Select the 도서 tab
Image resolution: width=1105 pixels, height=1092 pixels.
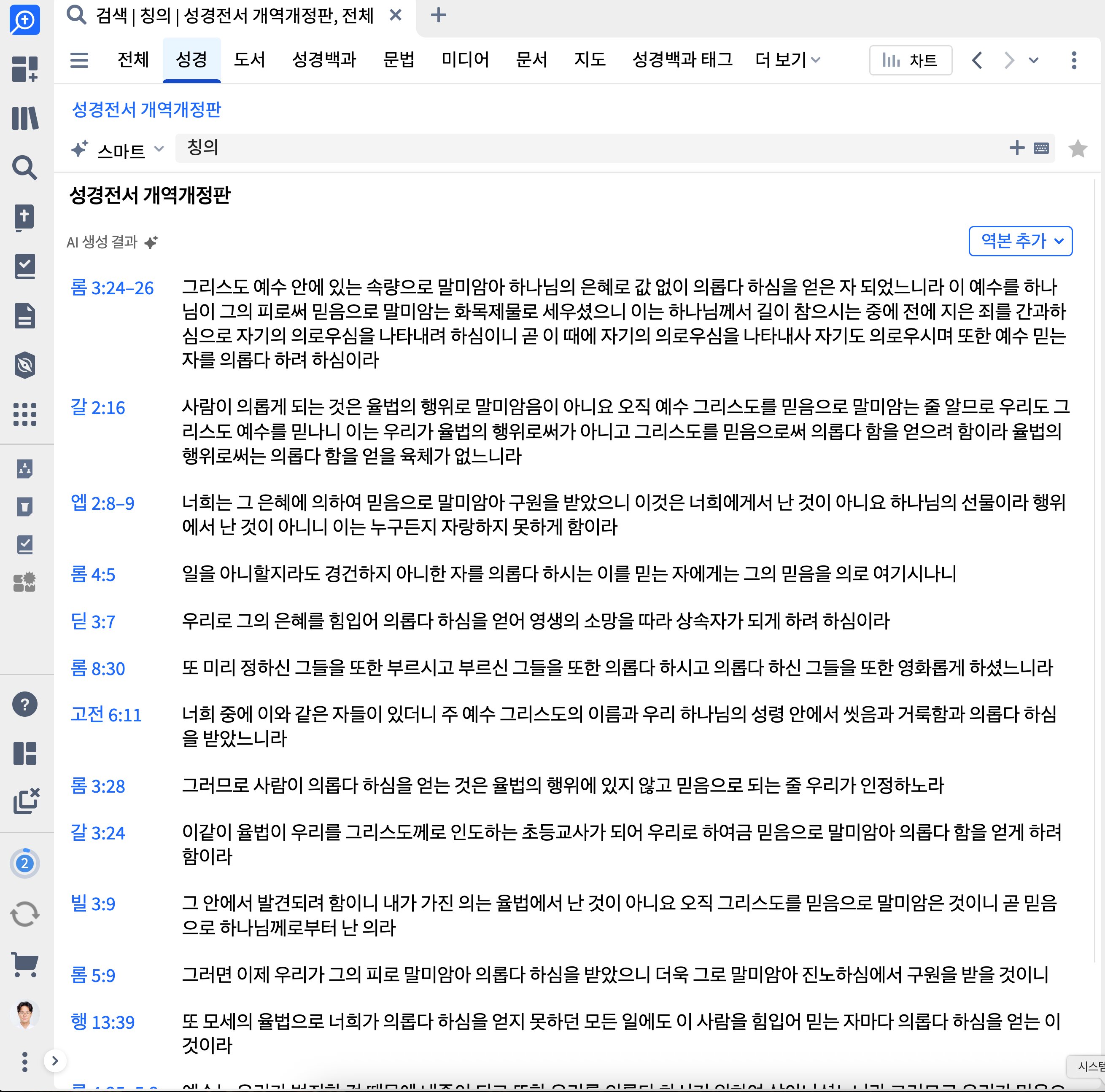click(250, 59)
